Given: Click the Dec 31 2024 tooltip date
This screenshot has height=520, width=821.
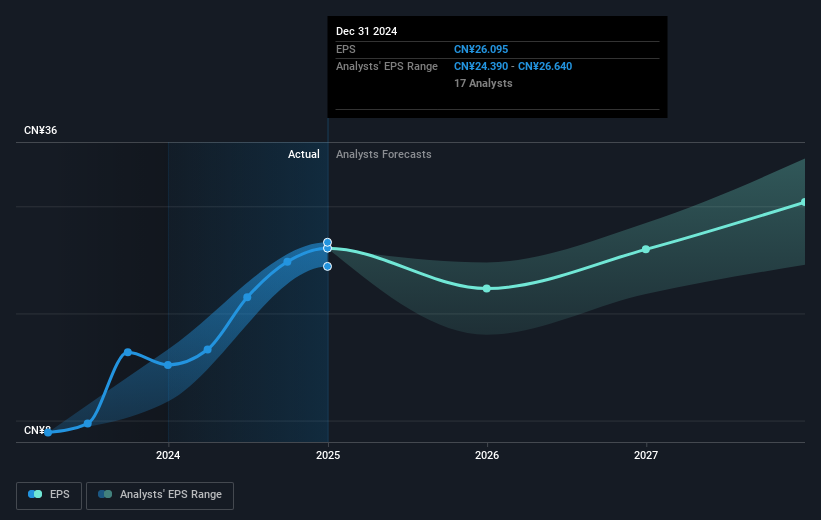Looking at the screenshot, I should (x=367, y=31).
